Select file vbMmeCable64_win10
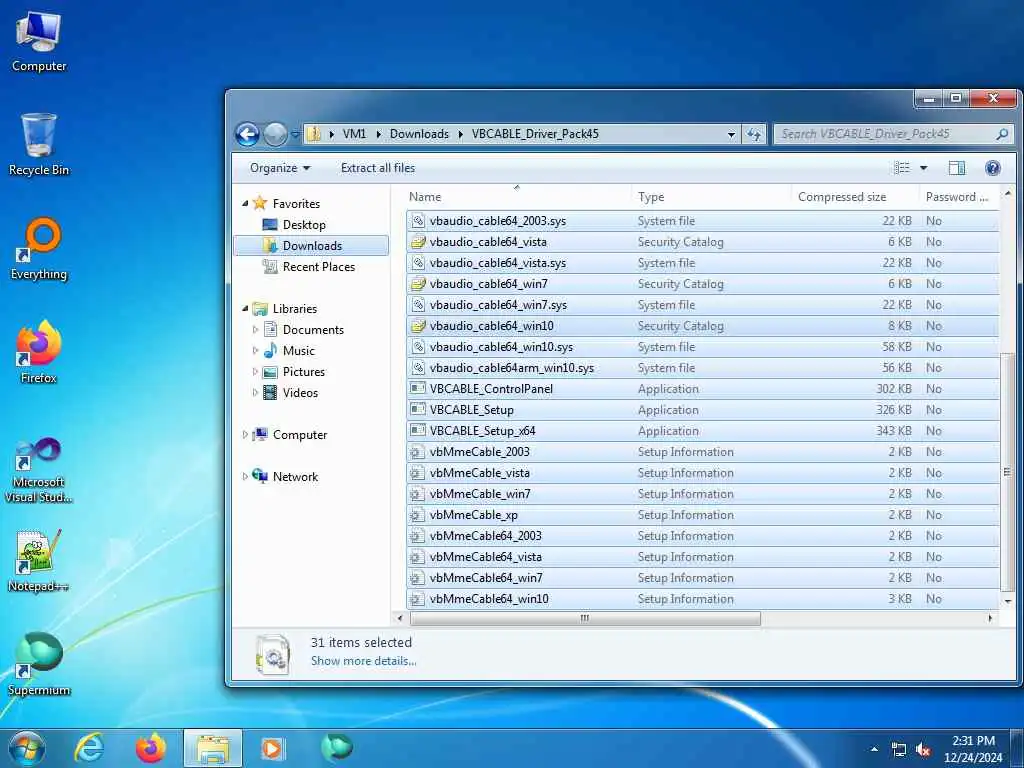Screen dimensions: 1024x768 click(x=703, y=599)
